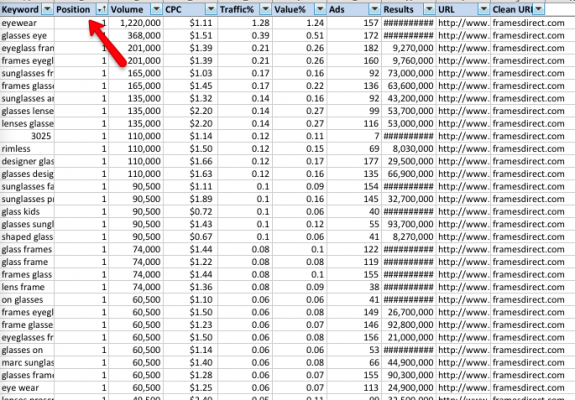Select the CPC cell $1.51
Image resolution: width=575 pixels, height=400 pixels.
[190, 36]
